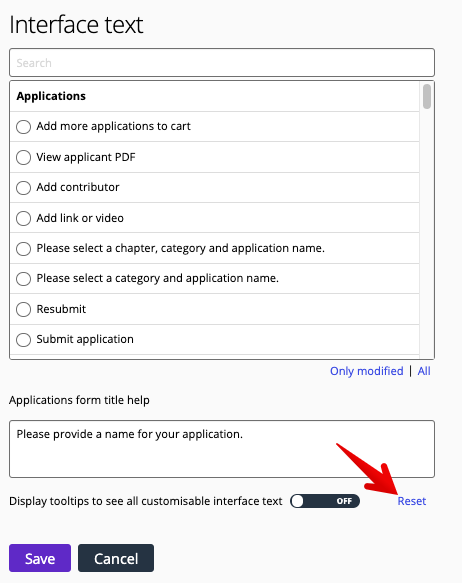Click the 'Resubmit' label text
The width and height of the screenshot is (462, 583).
61,309
